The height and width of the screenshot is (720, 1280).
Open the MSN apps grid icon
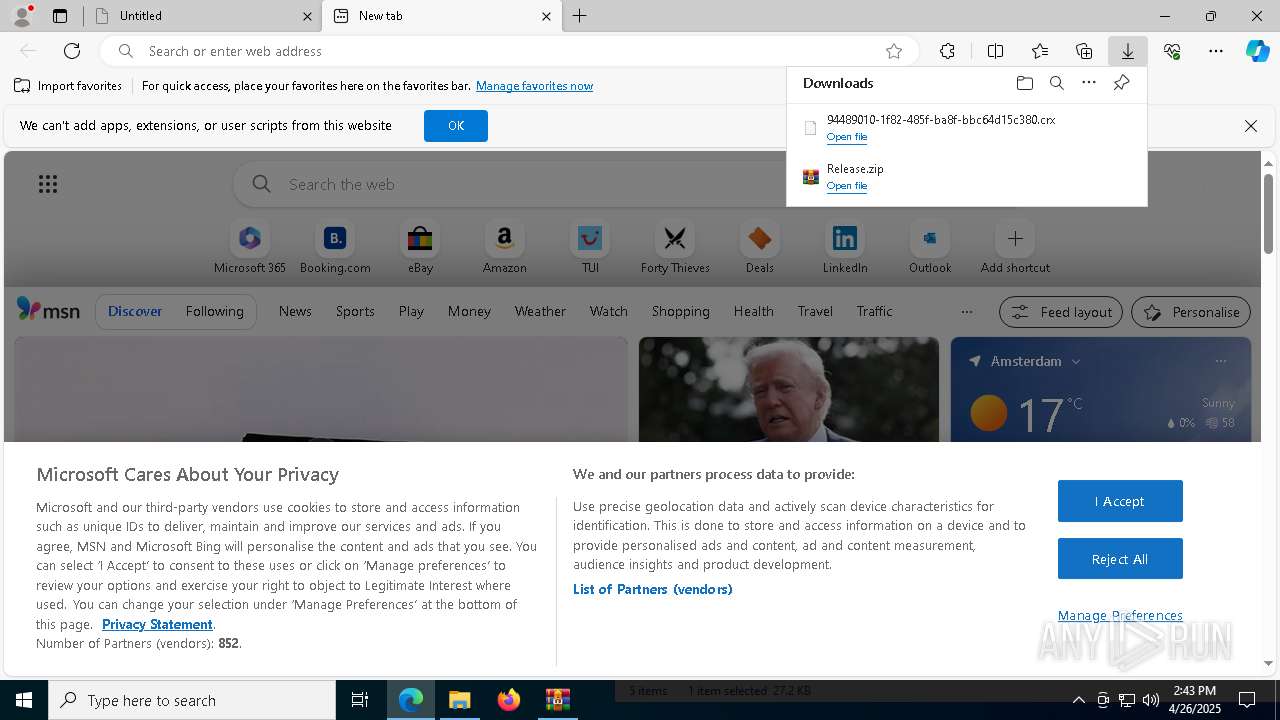coord(48,184)
